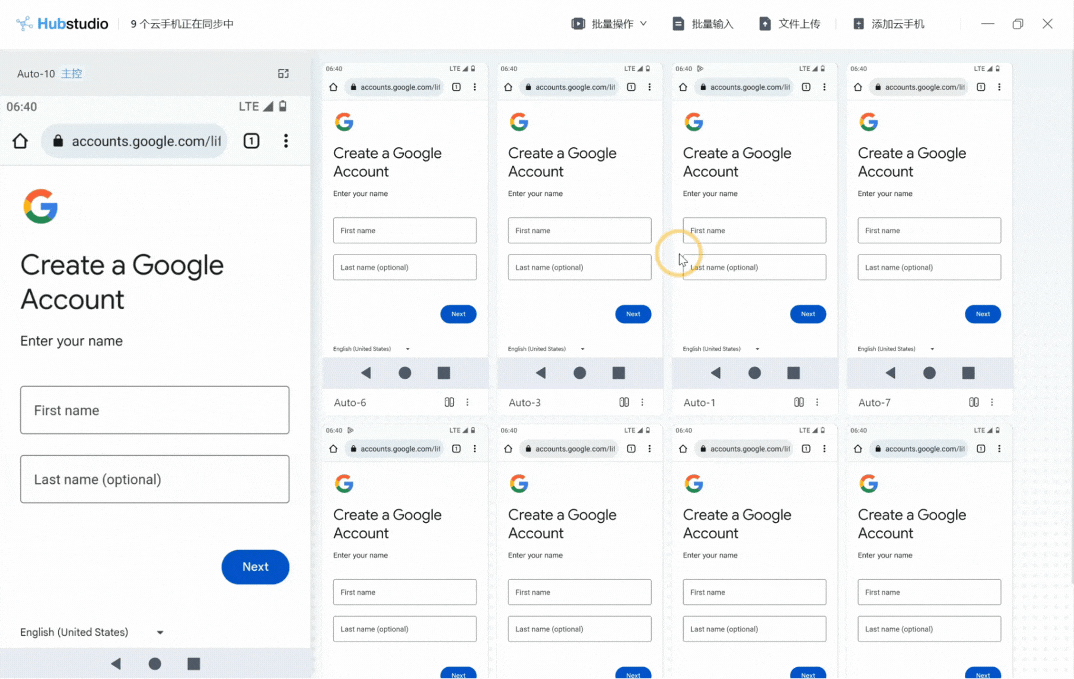Open the three-dot options beside Auto-1 label
Image resolution: width=1074 pixels, height=679 pixels.
click(817, 402)
